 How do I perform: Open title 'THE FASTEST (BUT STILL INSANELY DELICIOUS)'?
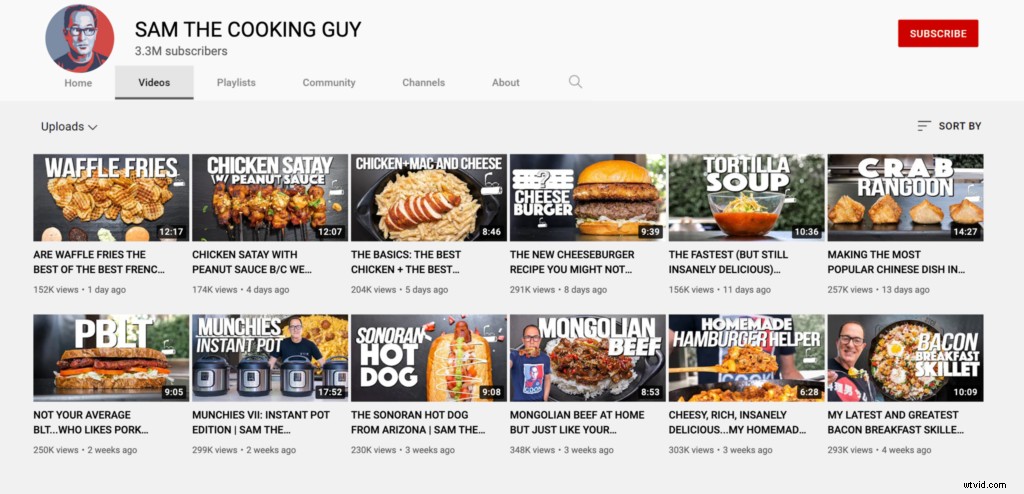(728, 262)
